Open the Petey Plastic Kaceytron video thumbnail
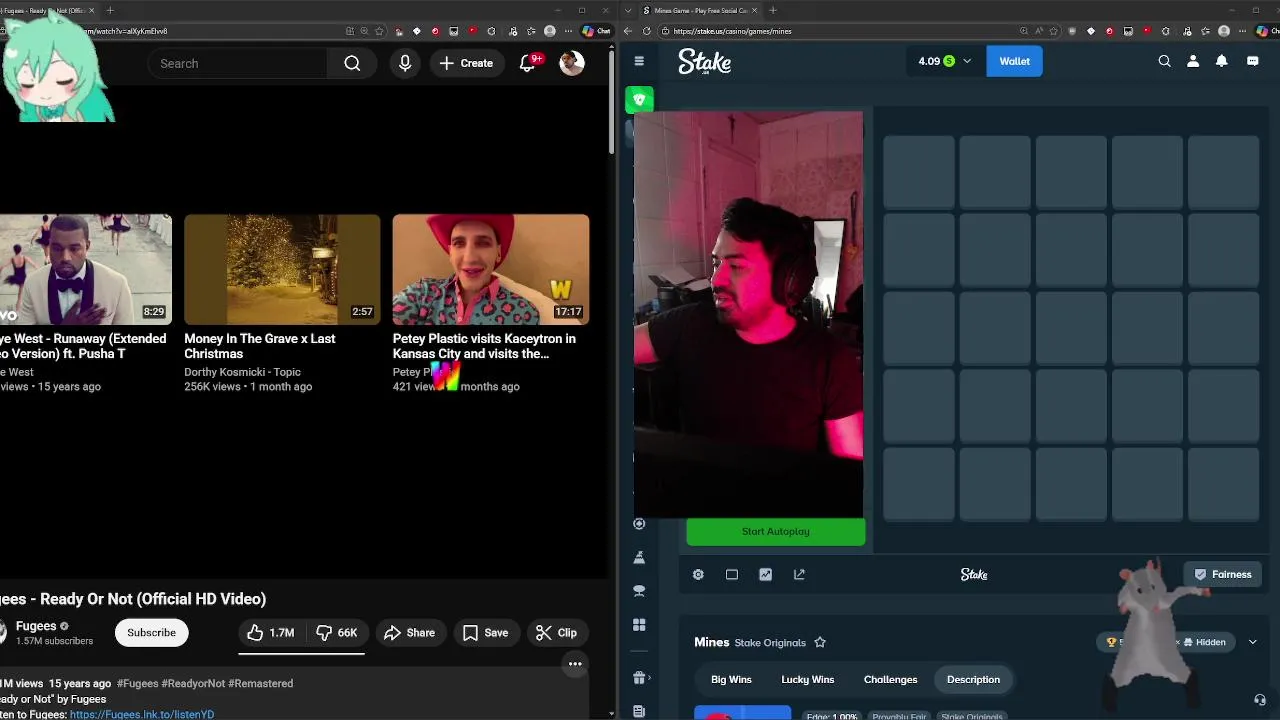This screenshot has width=1280, height=720. 491,269
